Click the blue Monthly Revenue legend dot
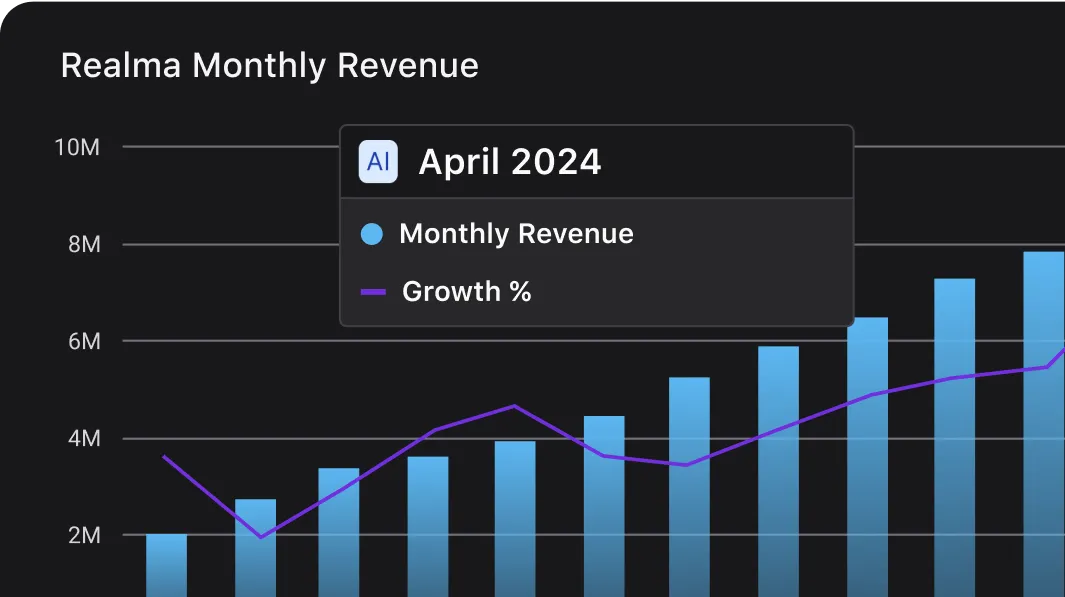1065x597 pixels. point(371,234)
